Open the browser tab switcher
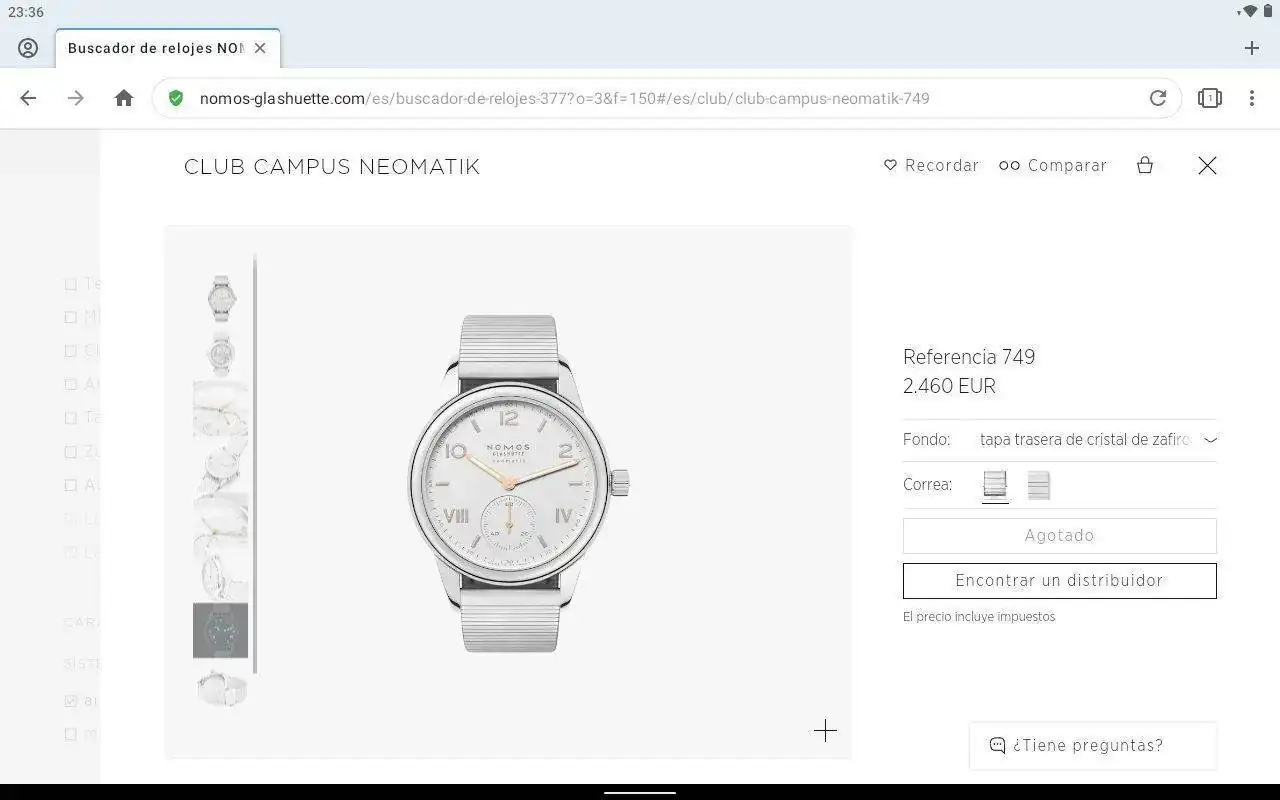1280x800 pixels. (1209, 98)
